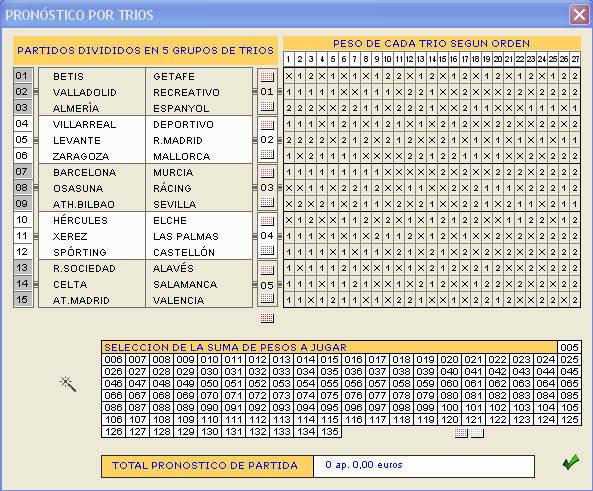Select the BARCELONA - MURCIA match row
The image size is (593, 491).
pos(145,172)
